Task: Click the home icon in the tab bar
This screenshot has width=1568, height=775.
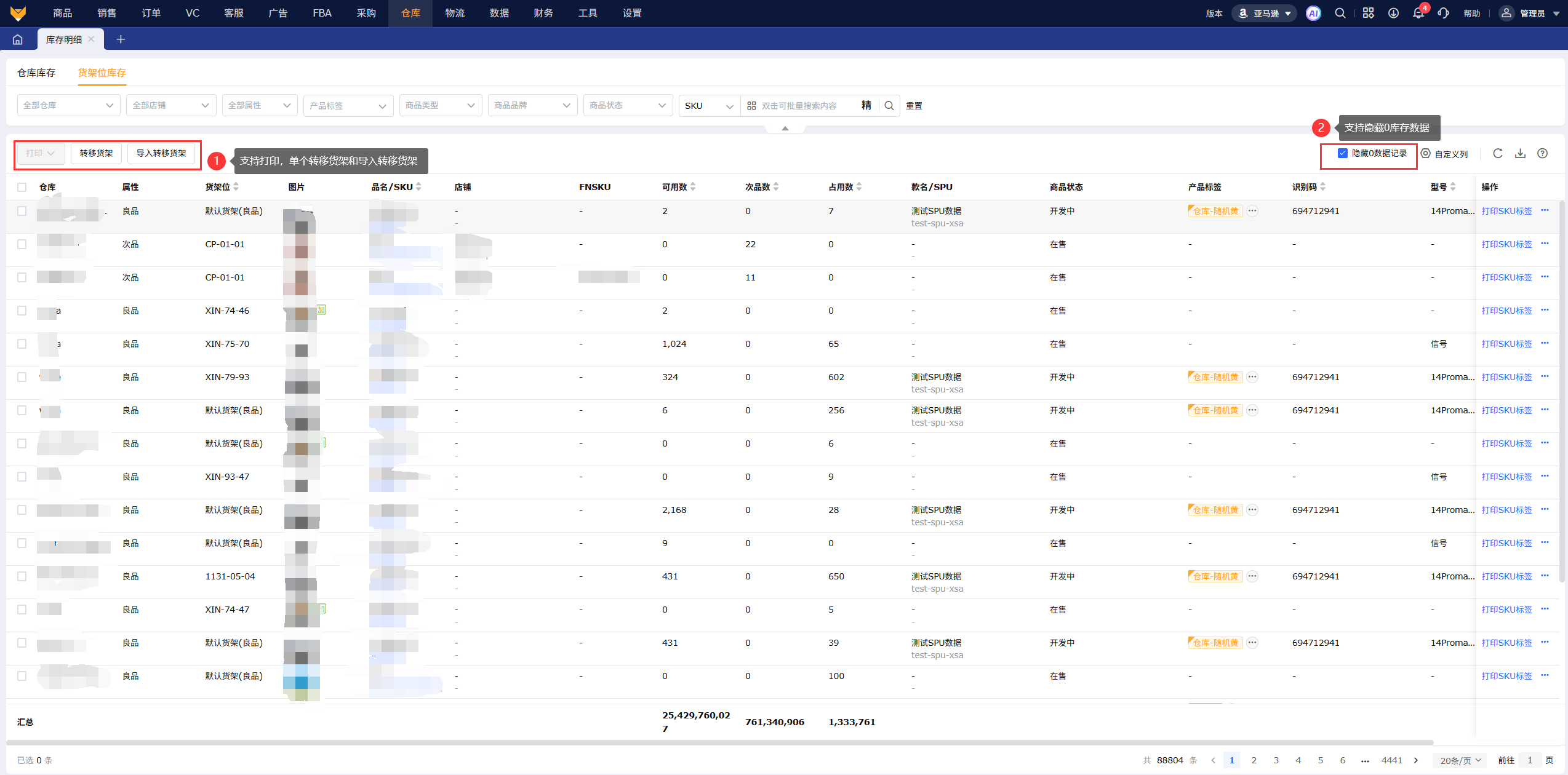Action: [x=18, y=39]
